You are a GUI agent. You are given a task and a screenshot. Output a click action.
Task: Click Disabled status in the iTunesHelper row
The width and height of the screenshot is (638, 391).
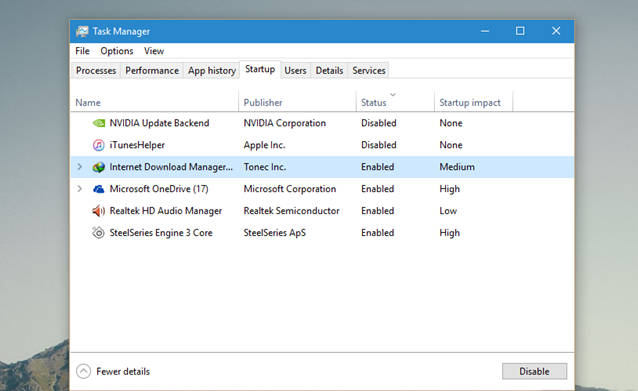[378, 145]
